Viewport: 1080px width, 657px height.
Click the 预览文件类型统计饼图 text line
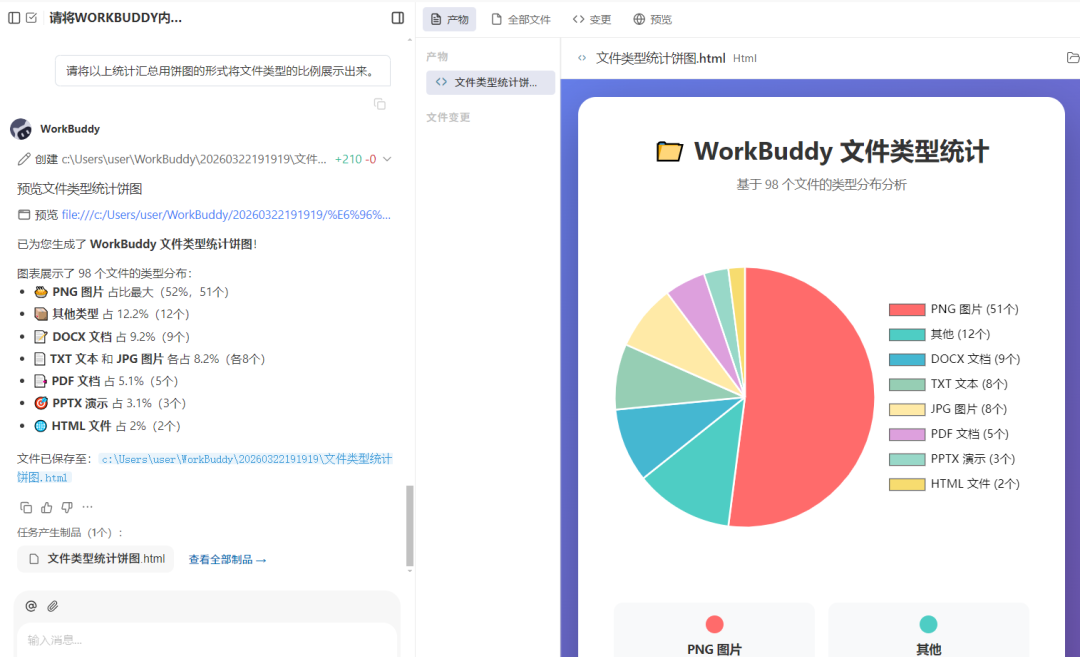(79, 189)
